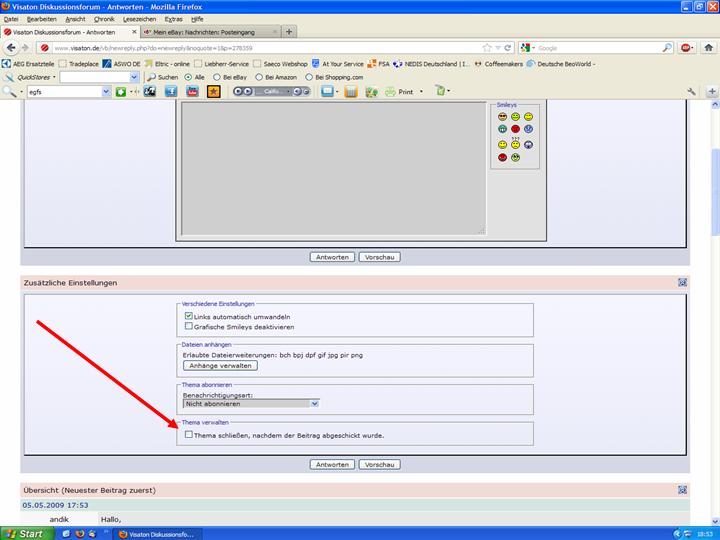Click the browser forward arrow button
Viewport: 720px width, 540px height.
tap(25, 48)
